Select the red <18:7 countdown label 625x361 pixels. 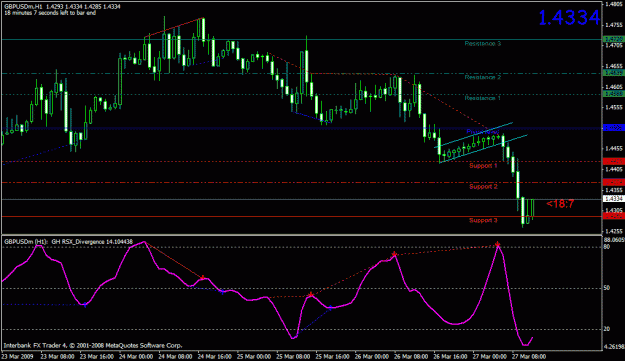(x=560, y=204)
